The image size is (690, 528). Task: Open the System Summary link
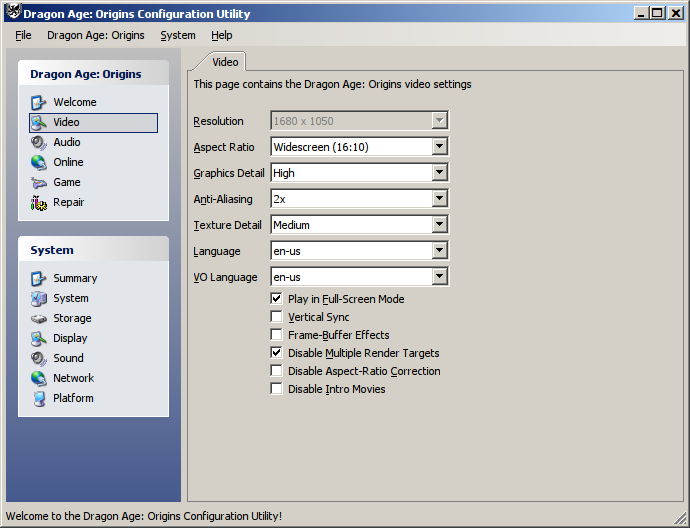[x=75, y=278]
